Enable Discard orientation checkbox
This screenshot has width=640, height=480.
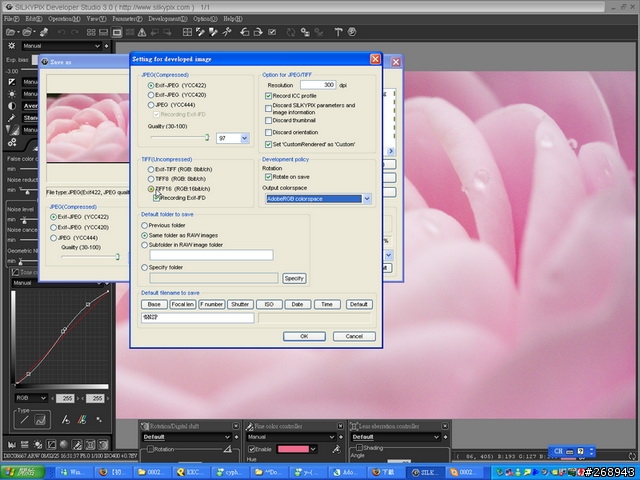pos(268,132)
